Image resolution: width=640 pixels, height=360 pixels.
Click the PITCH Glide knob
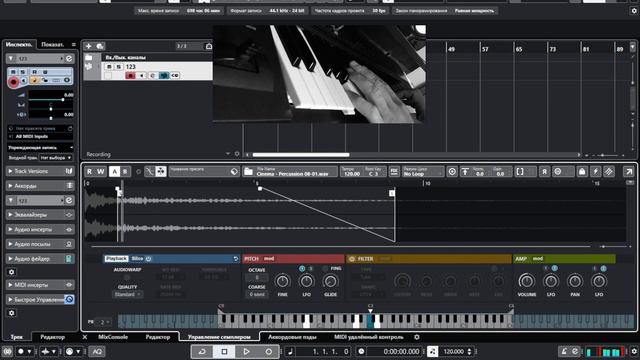click(x=330, y=281)
